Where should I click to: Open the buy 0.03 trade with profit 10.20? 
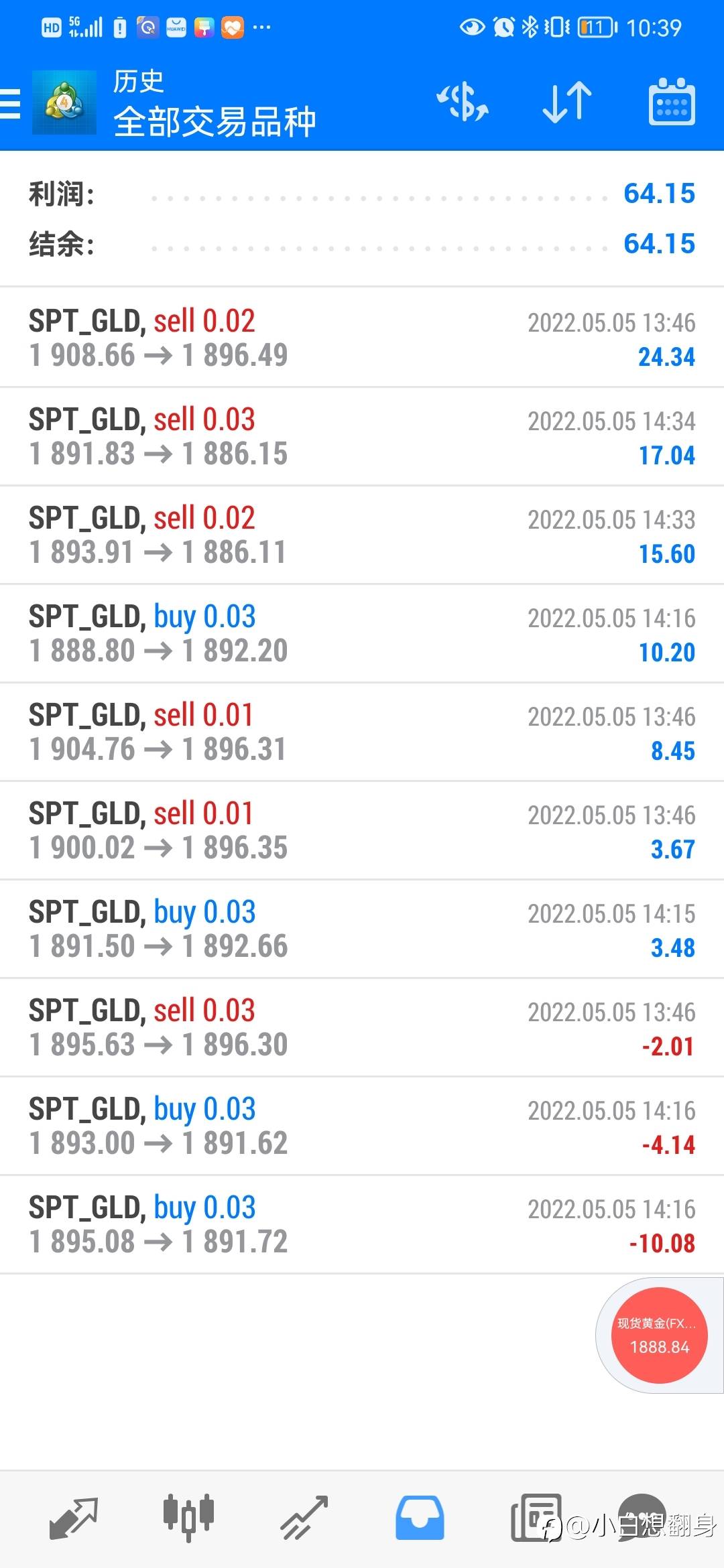click(x=362, y=633)
